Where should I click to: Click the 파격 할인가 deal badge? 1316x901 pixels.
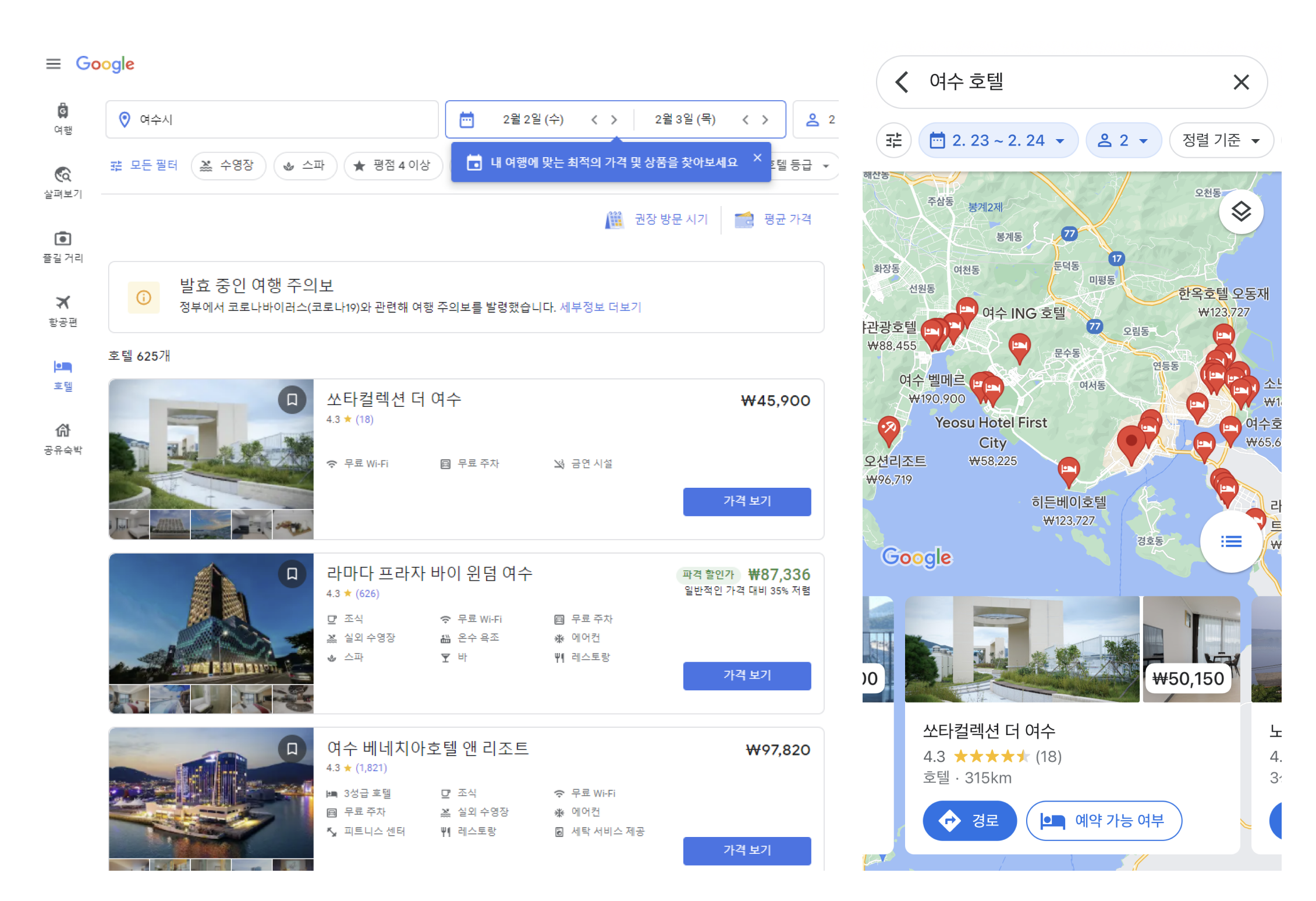708,574
